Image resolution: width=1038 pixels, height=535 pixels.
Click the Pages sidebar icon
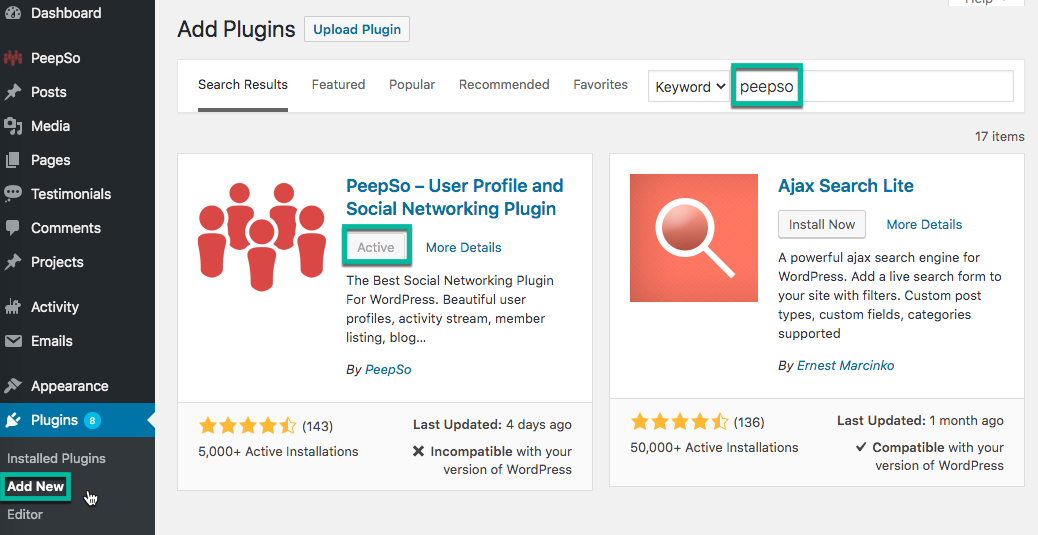click(13, 160)
